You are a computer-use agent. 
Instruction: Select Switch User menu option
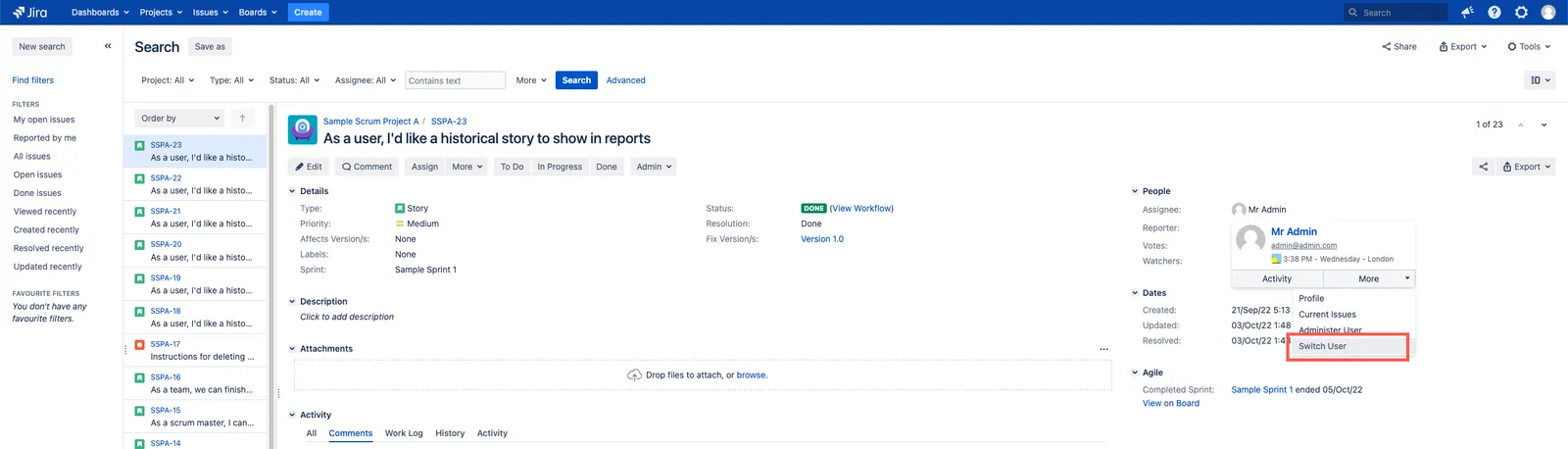pos(1348,346)
